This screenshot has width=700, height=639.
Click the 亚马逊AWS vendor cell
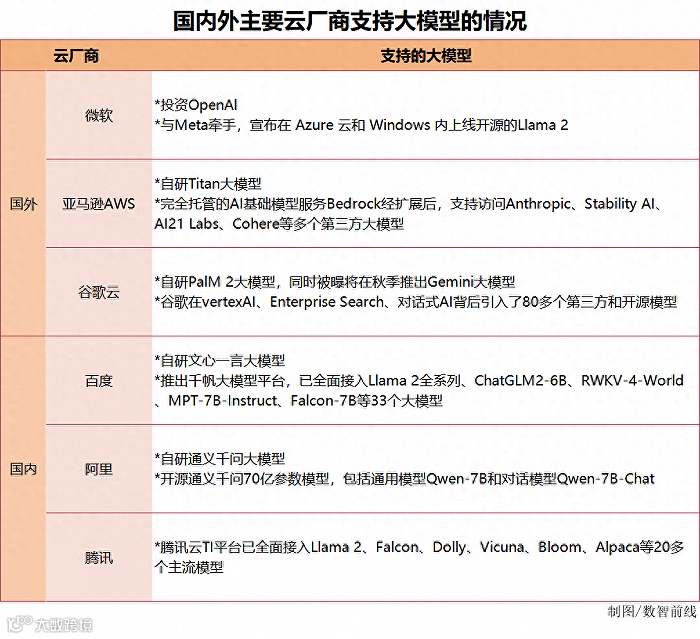coord(99,204)
